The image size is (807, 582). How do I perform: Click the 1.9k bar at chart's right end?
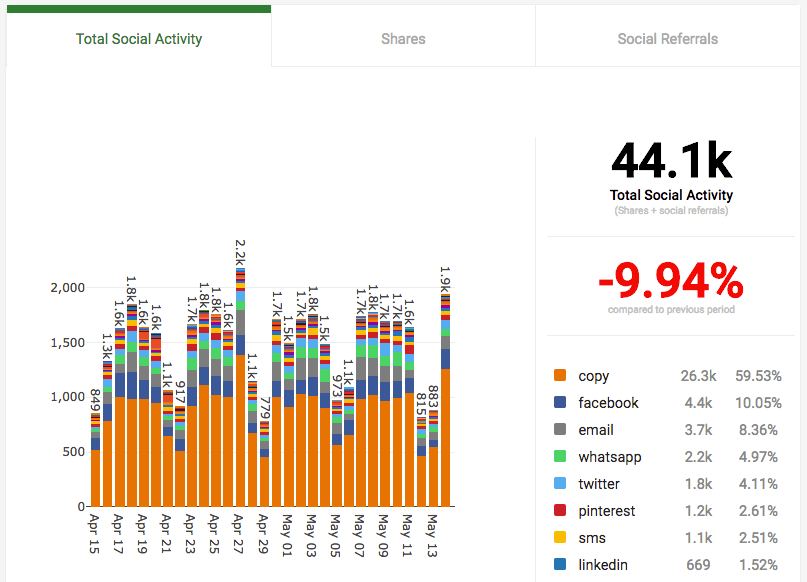tap(445, 400)
